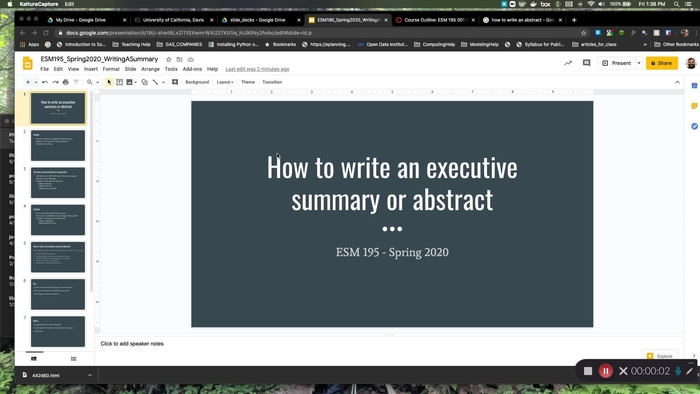Click the Explore button
The height and width of the screenshot is (394, 700).
660,356
